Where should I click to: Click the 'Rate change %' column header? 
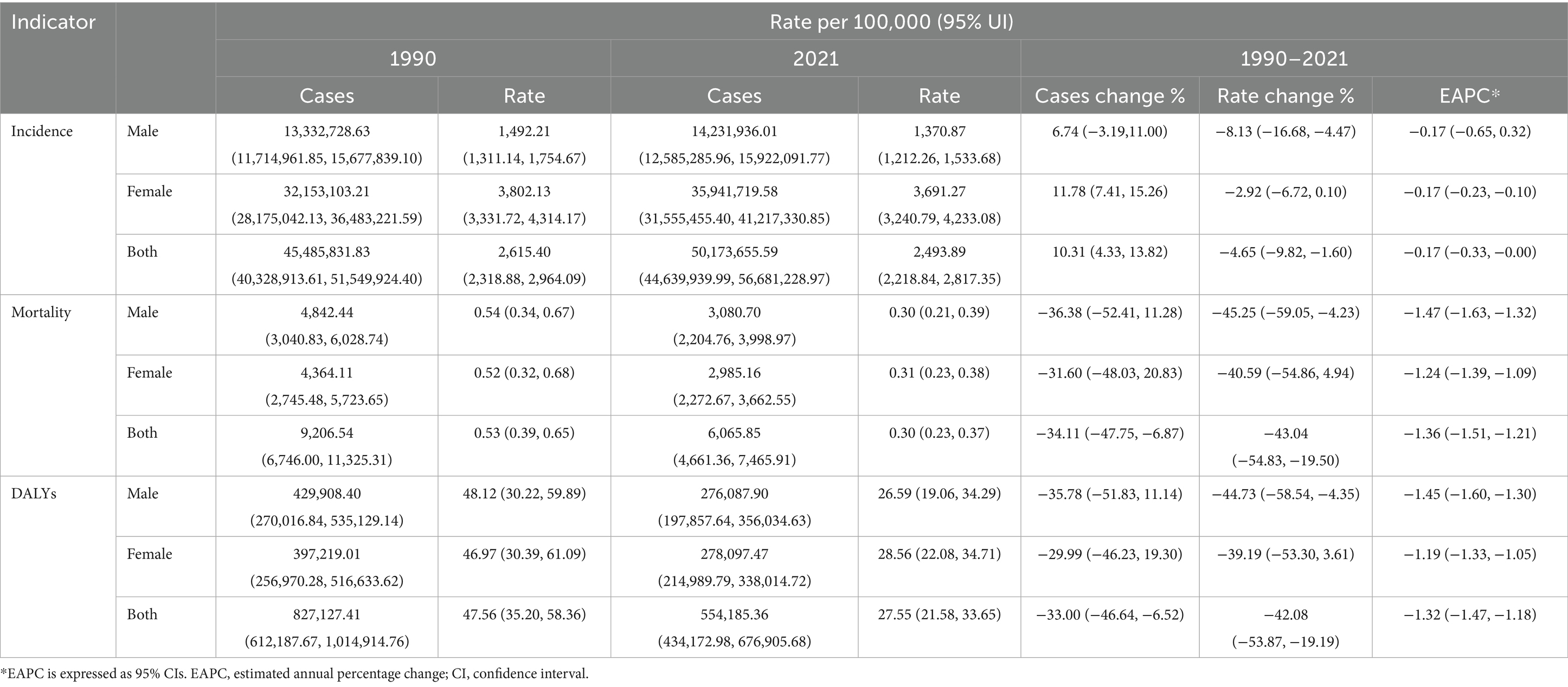coord(1286,95)
